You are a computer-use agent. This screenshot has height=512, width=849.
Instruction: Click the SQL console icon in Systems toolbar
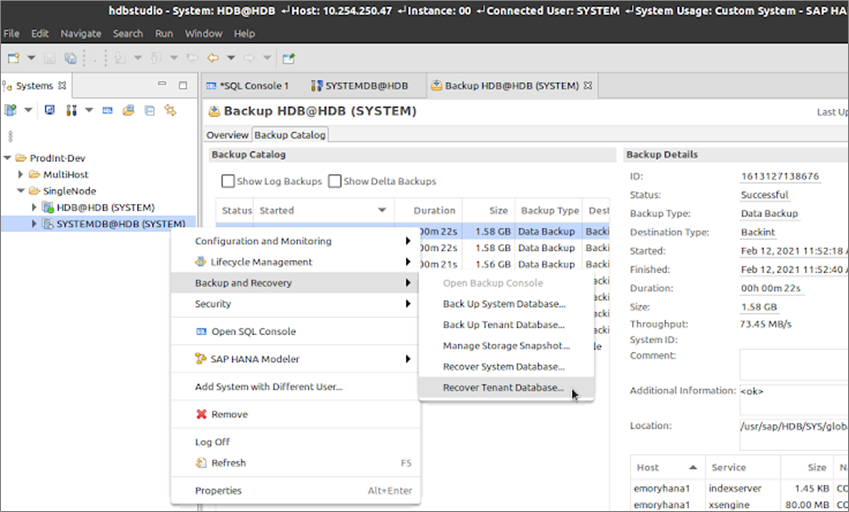(x=108, y=110)
